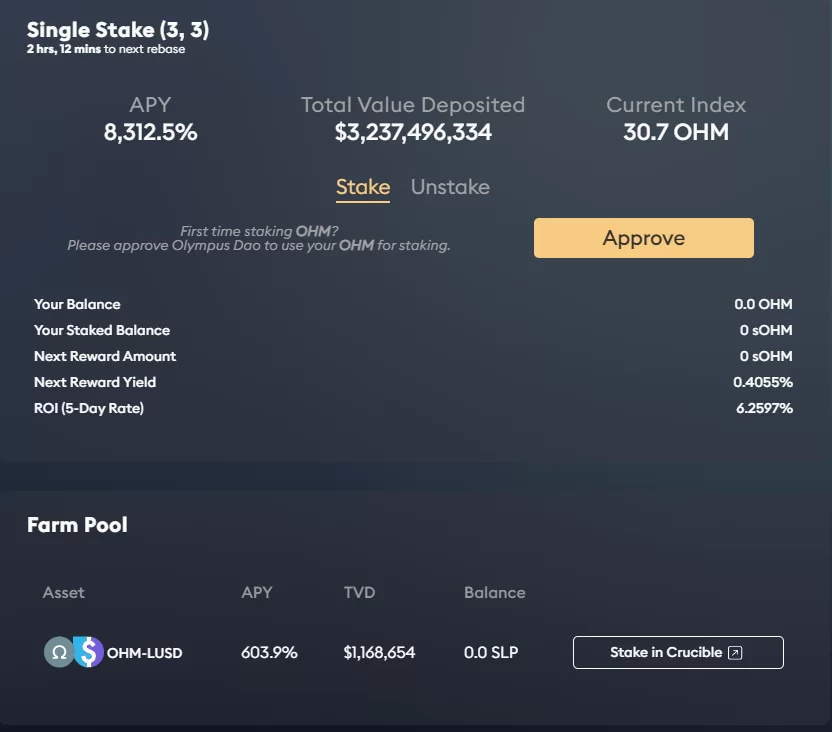The image size is (832, 732).
Task: Click the external link arrow icon
Action: point(735,653)
